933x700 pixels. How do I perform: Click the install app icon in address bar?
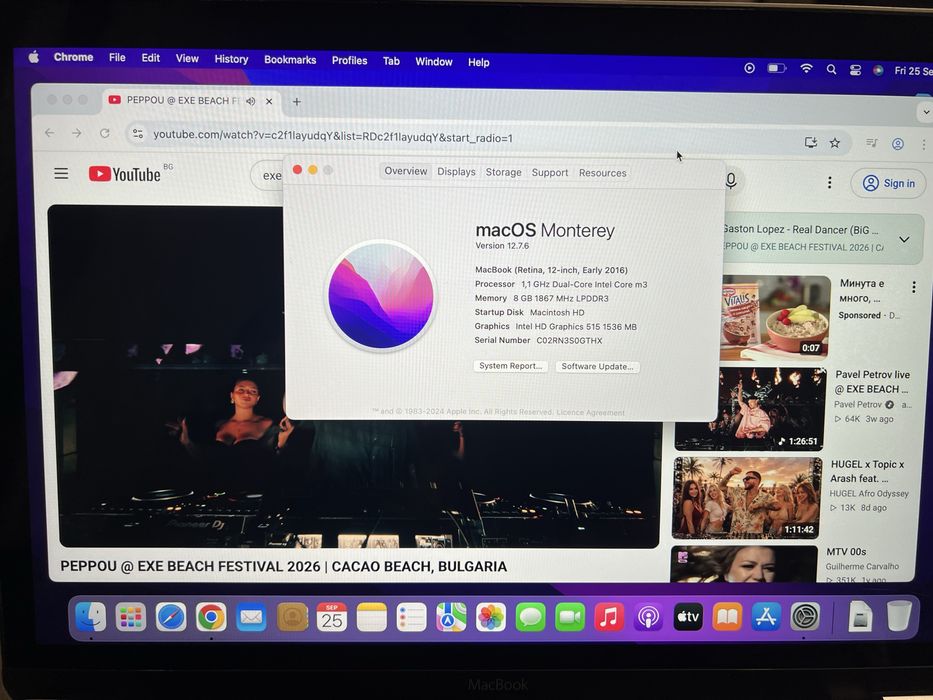click(810, 142)
